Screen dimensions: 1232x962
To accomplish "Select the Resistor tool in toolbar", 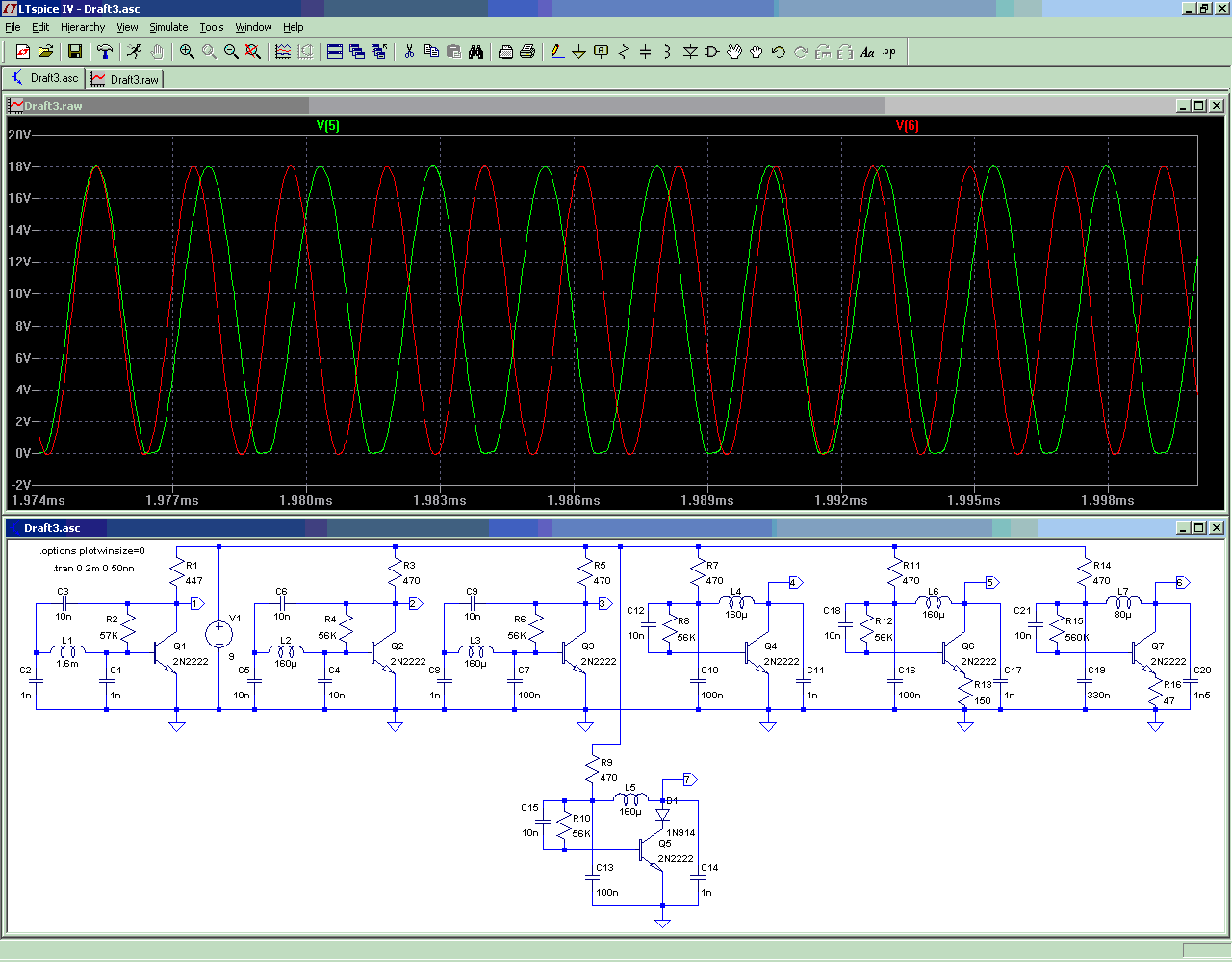I will pos(624,52).
